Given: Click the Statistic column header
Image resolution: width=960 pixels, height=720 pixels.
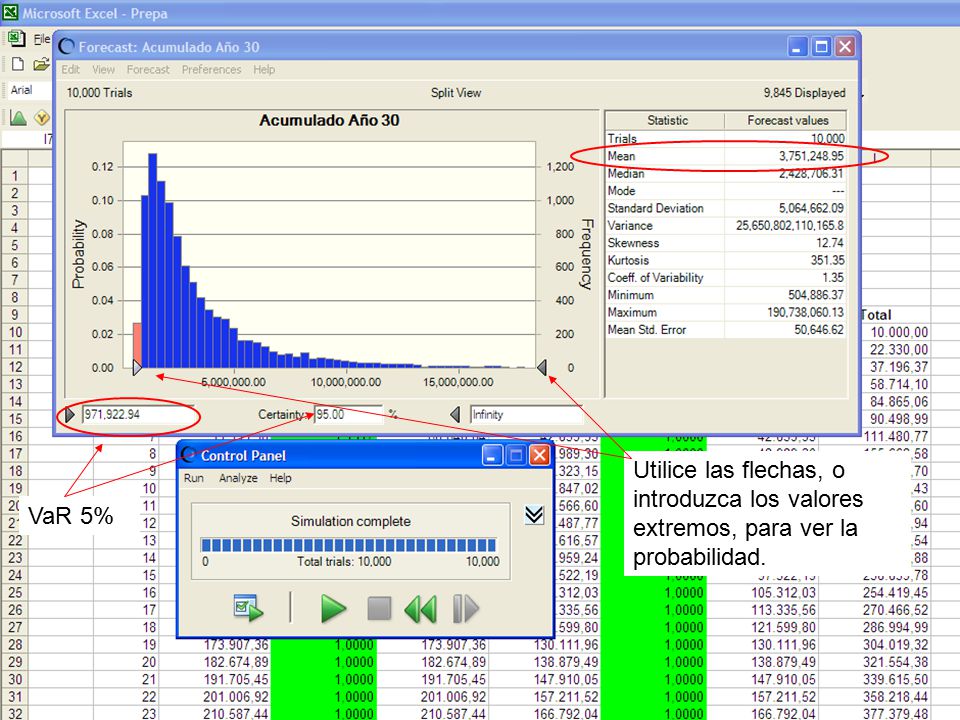Looking at the screenshot, I should [667, 121].
